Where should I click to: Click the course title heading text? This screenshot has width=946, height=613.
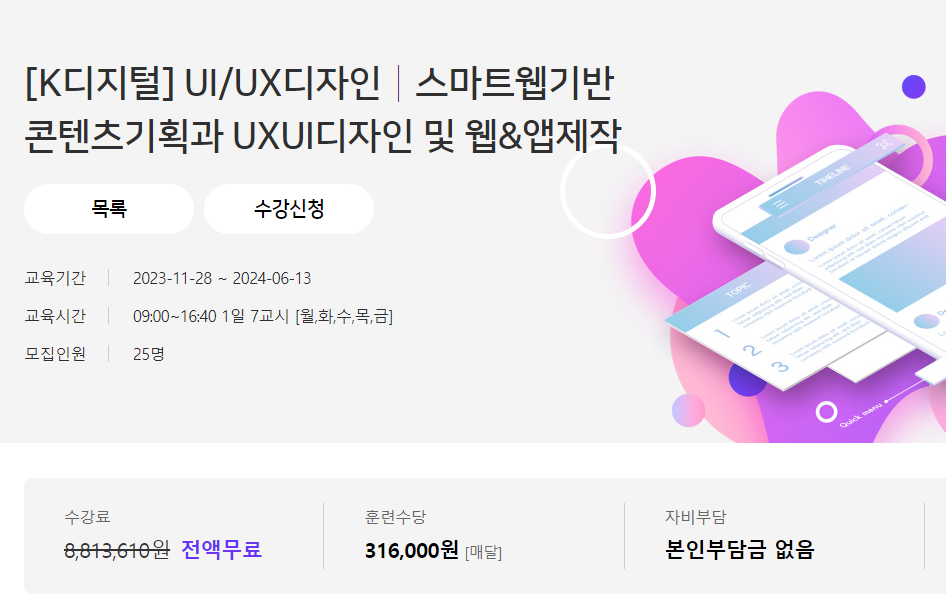tap(323, 109)
